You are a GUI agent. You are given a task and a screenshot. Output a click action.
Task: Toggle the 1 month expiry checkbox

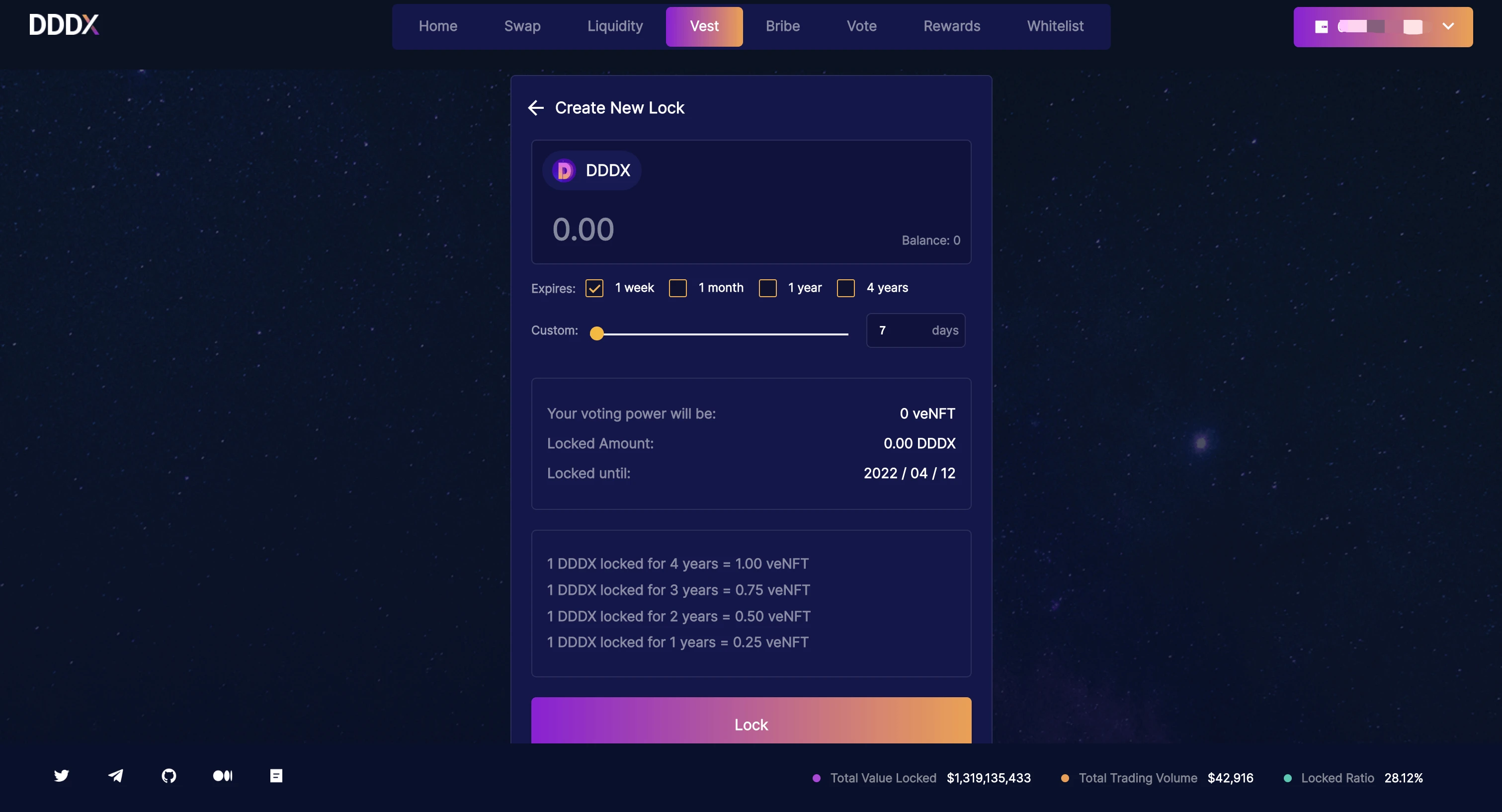pyautogui.click(x=679, y=288)
